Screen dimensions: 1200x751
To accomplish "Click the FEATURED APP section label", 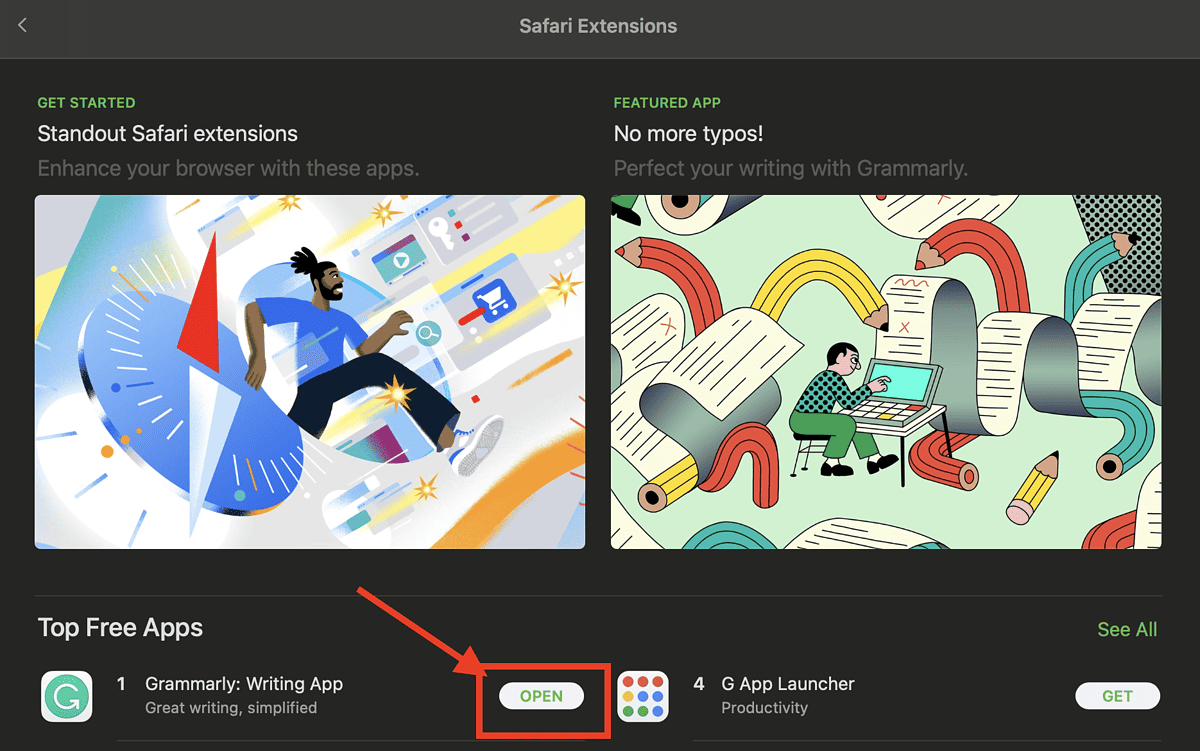I will [667, 102].
